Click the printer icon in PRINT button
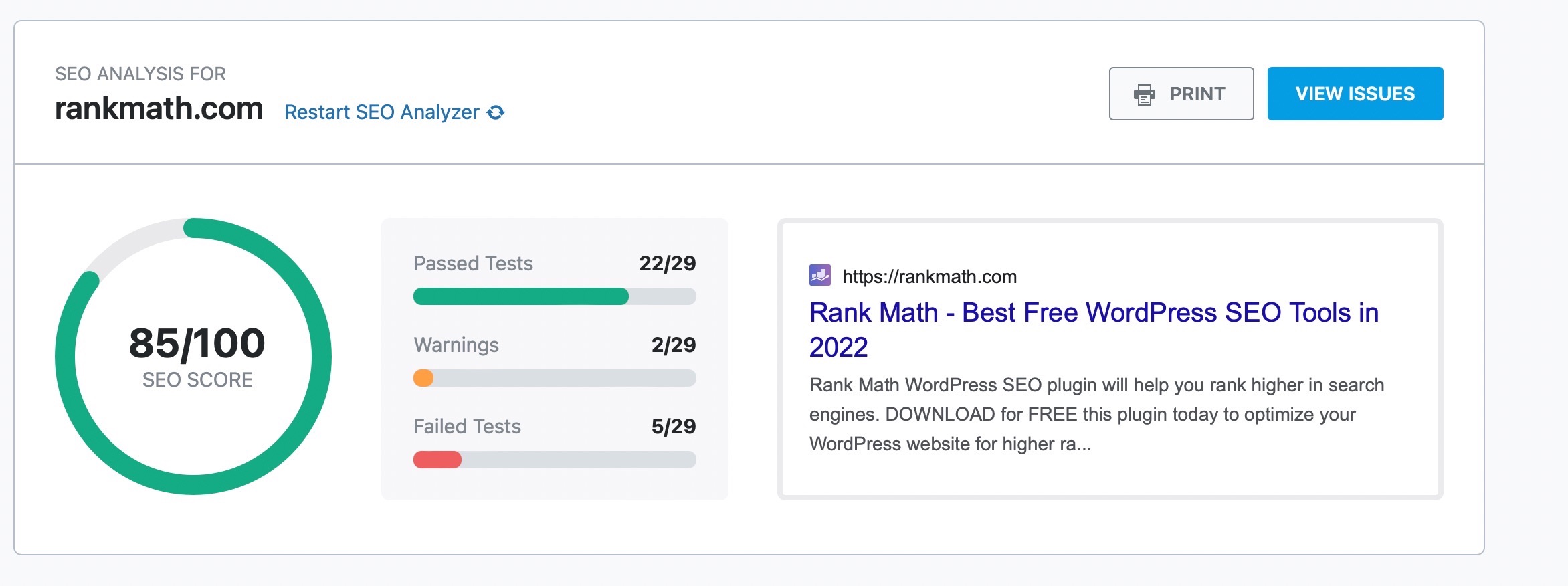 point(1145,94)
